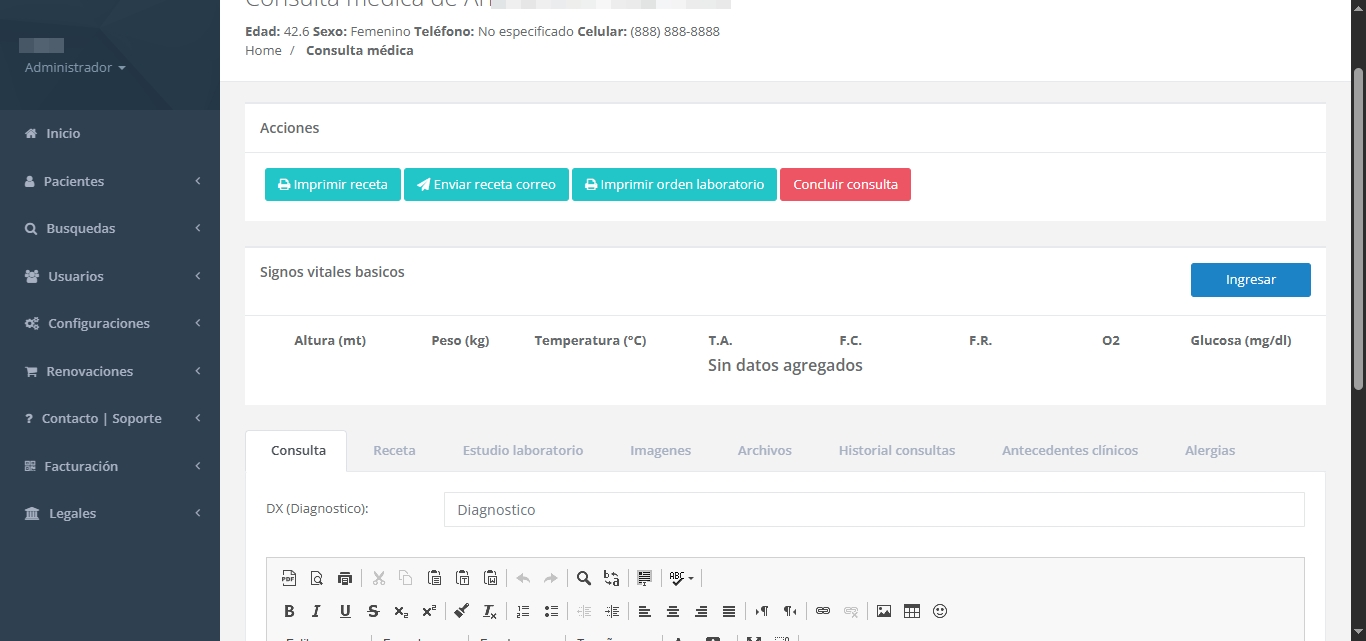1366x641 pixels.
Task: Toggle underline formatting in editor
Action: click(x=345, y=611)
